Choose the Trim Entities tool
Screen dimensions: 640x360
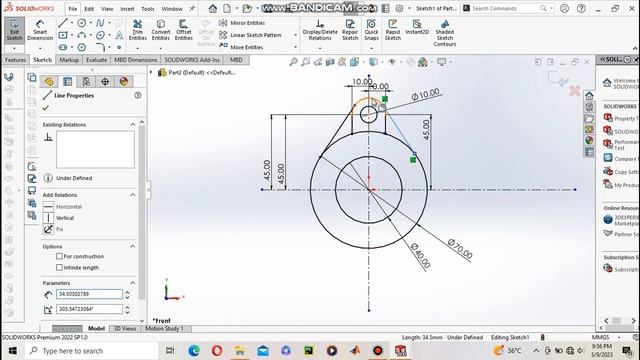[138, 30]
